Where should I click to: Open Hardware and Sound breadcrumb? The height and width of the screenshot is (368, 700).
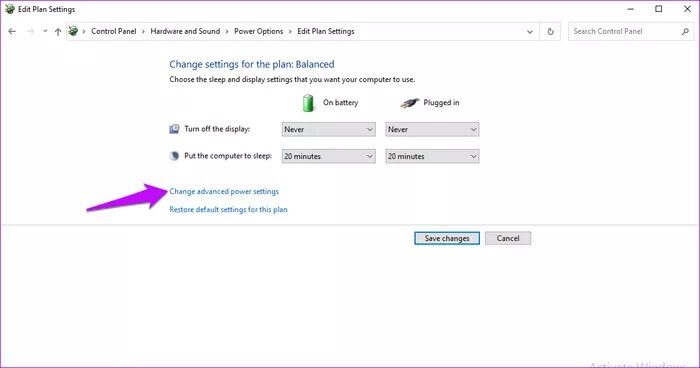point(185,31)
